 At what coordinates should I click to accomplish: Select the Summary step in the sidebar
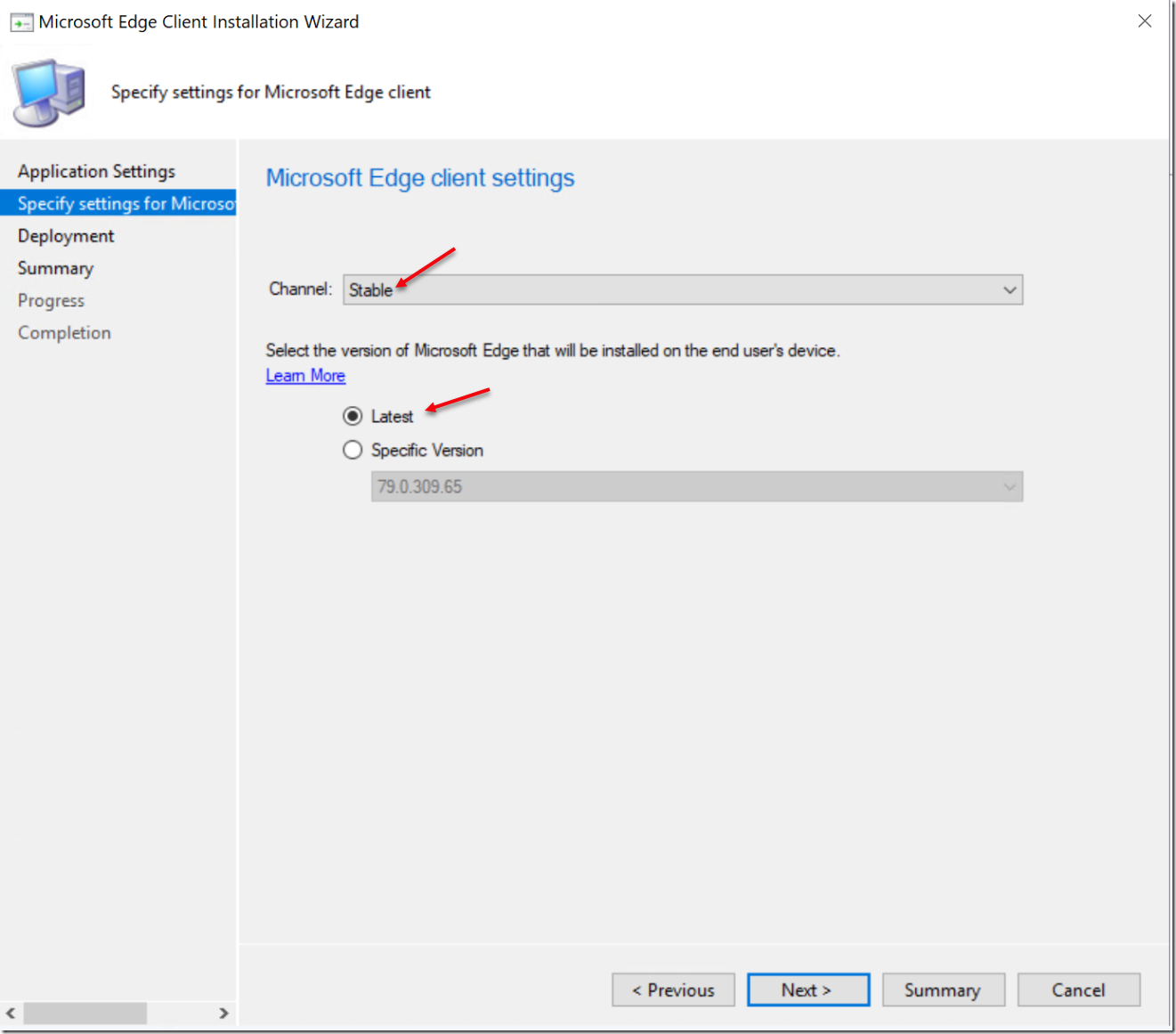click(55, 267)
